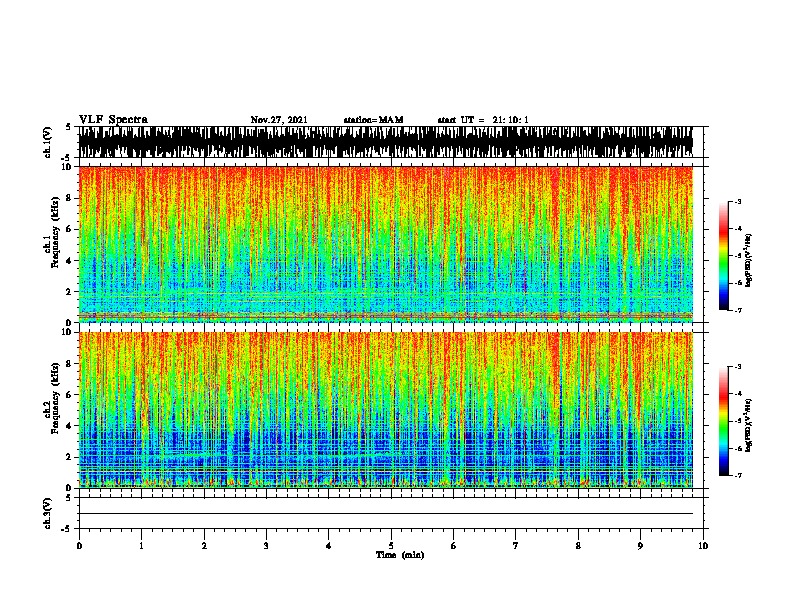Click the "Time (min)" axis label
792x612 pixels.
click(x=400, y=555)
